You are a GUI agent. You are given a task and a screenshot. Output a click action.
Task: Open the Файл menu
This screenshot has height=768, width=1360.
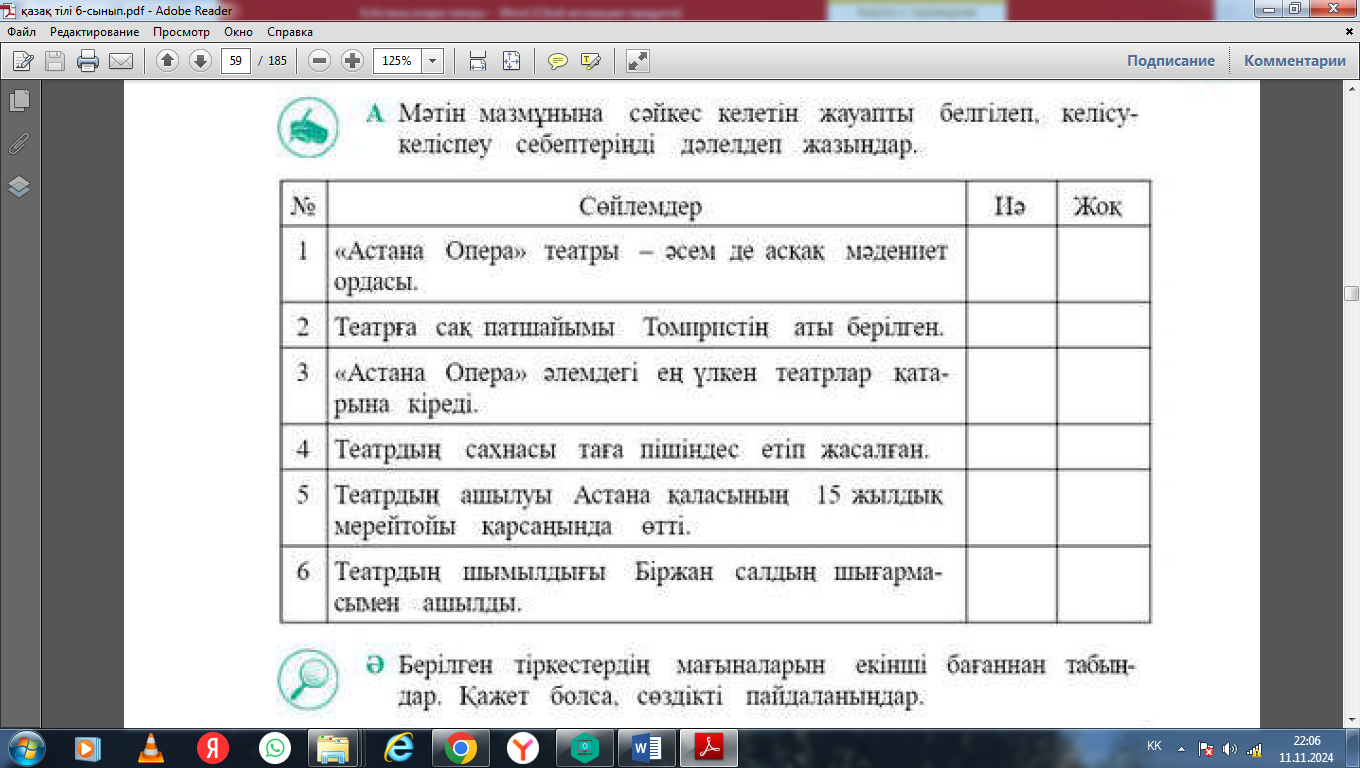(x=21, y=32)
